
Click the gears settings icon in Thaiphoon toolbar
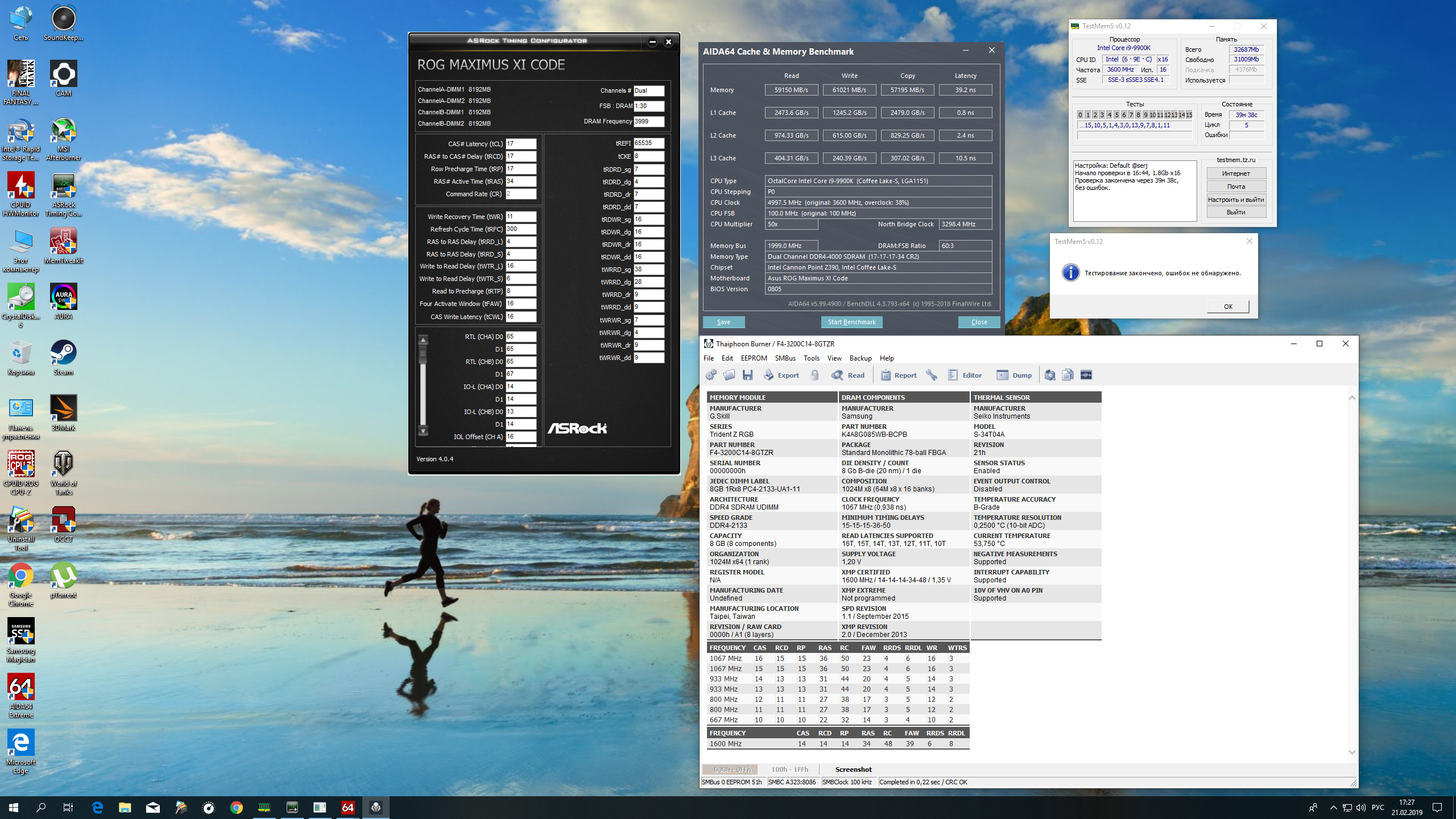coord(711,375)
